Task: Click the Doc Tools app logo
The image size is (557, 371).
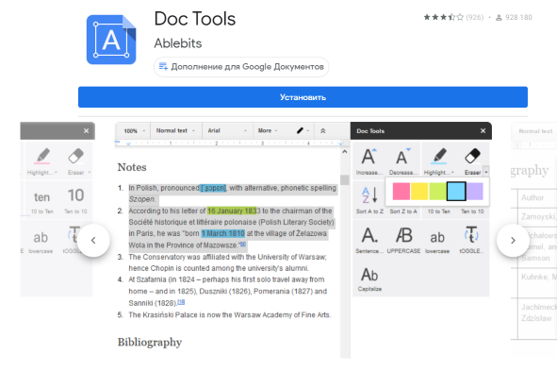Action: click(111, 39)
